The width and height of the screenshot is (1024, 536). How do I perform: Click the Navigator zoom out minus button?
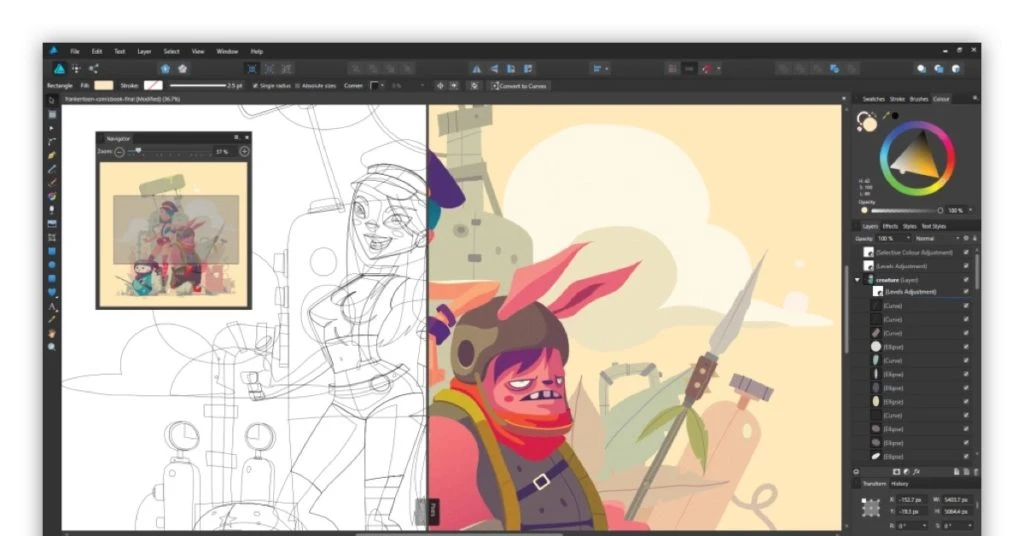119,151
